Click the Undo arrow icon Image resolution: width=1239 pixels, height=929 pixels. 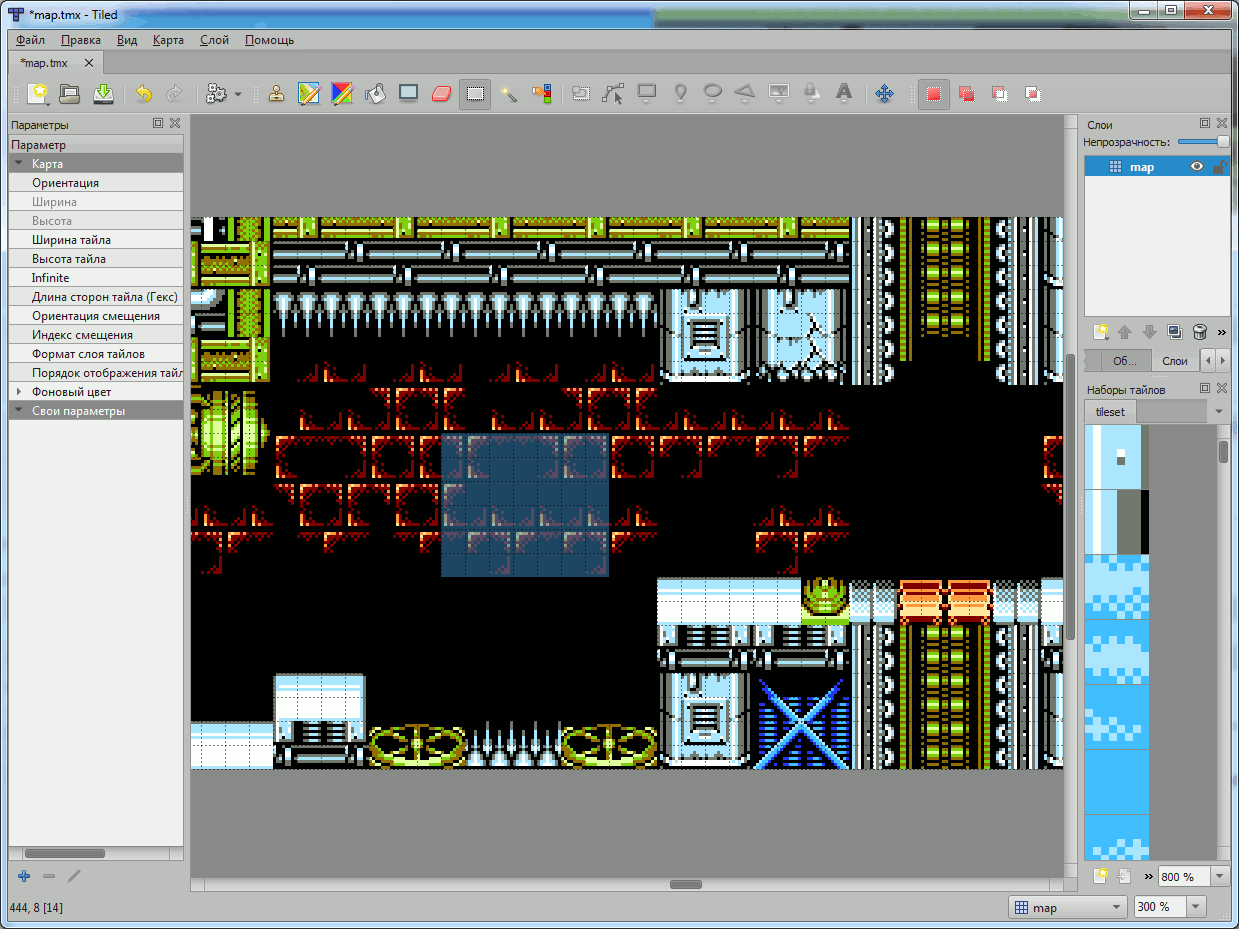[x=143, y=94]
